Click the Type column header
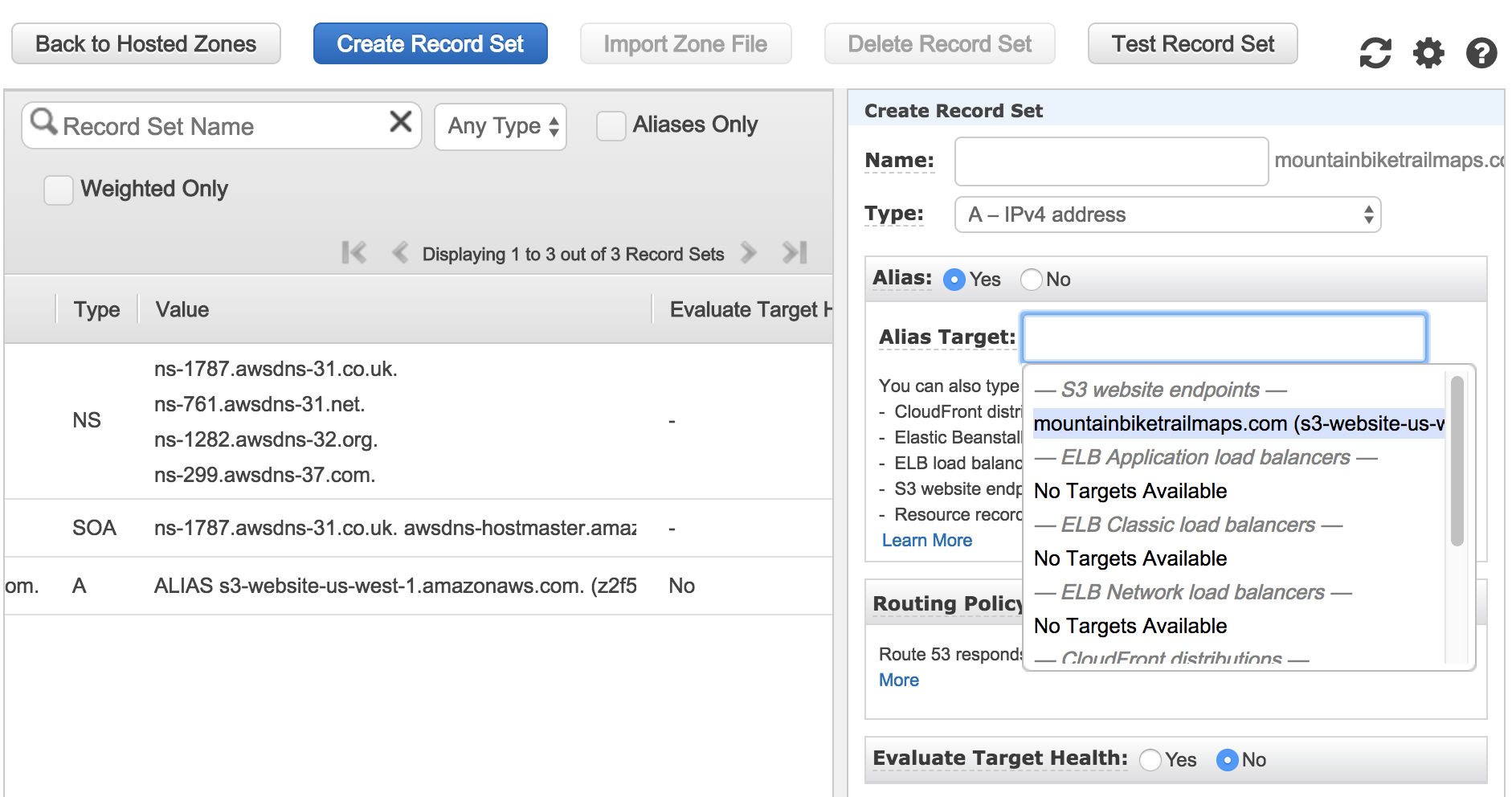 (96, 310)
